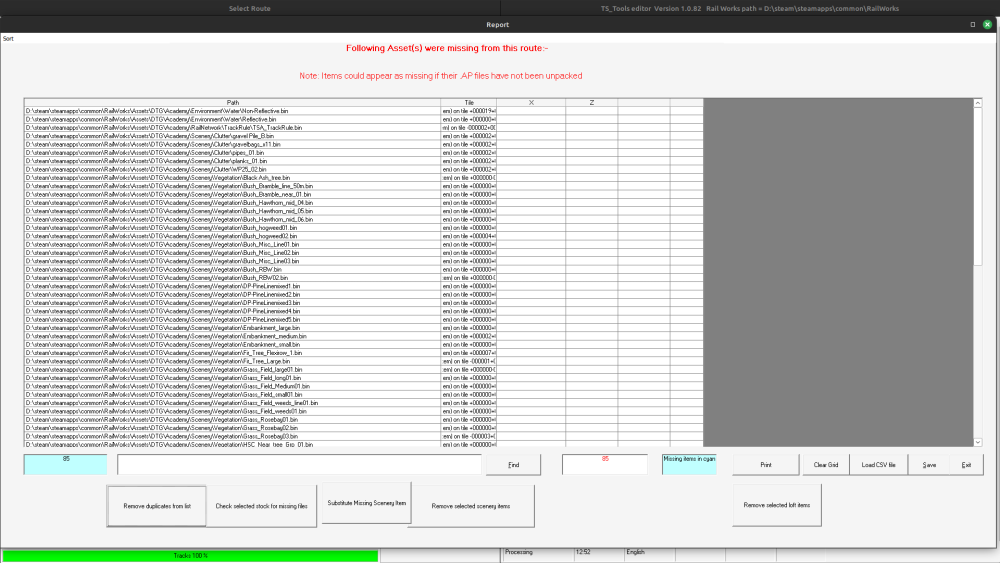This screenshot has width=1000, height=563.
Task: Select the Bush_Bramble_near_01.bin row
Action: click(x=364, y=194)
